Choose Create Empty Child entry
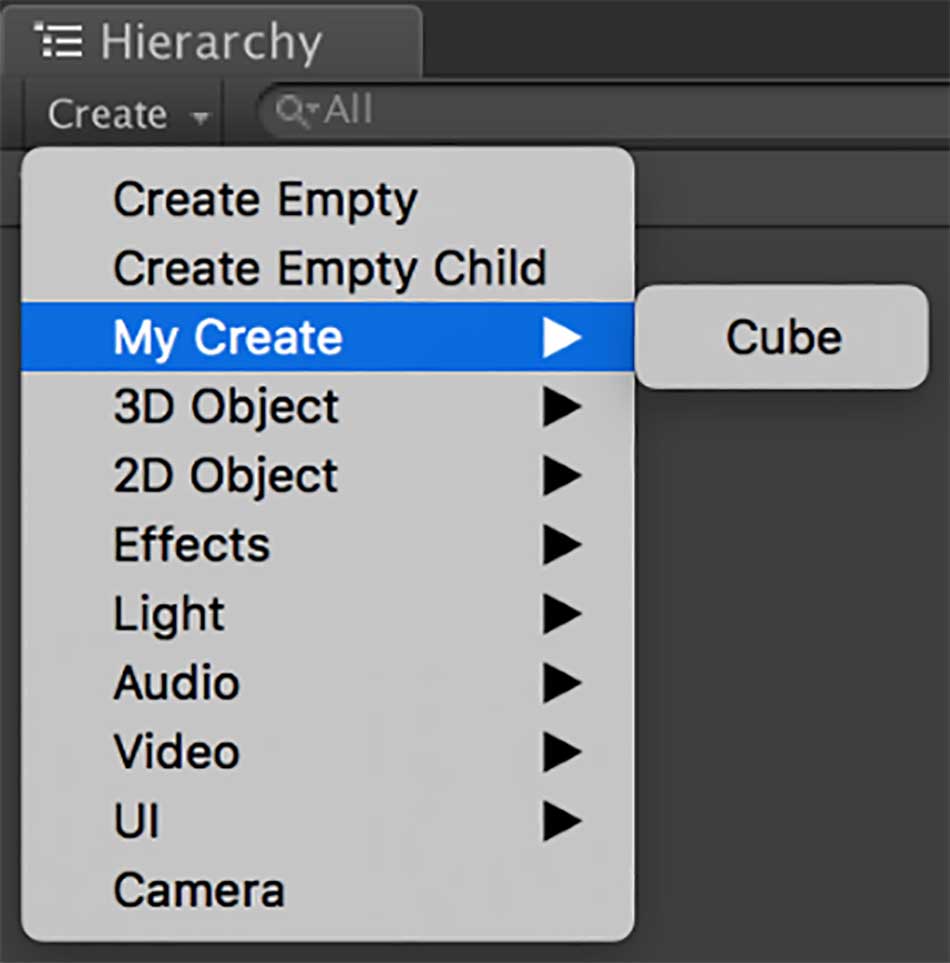This screenshot has height=963, width=950. tap(328, 268)
